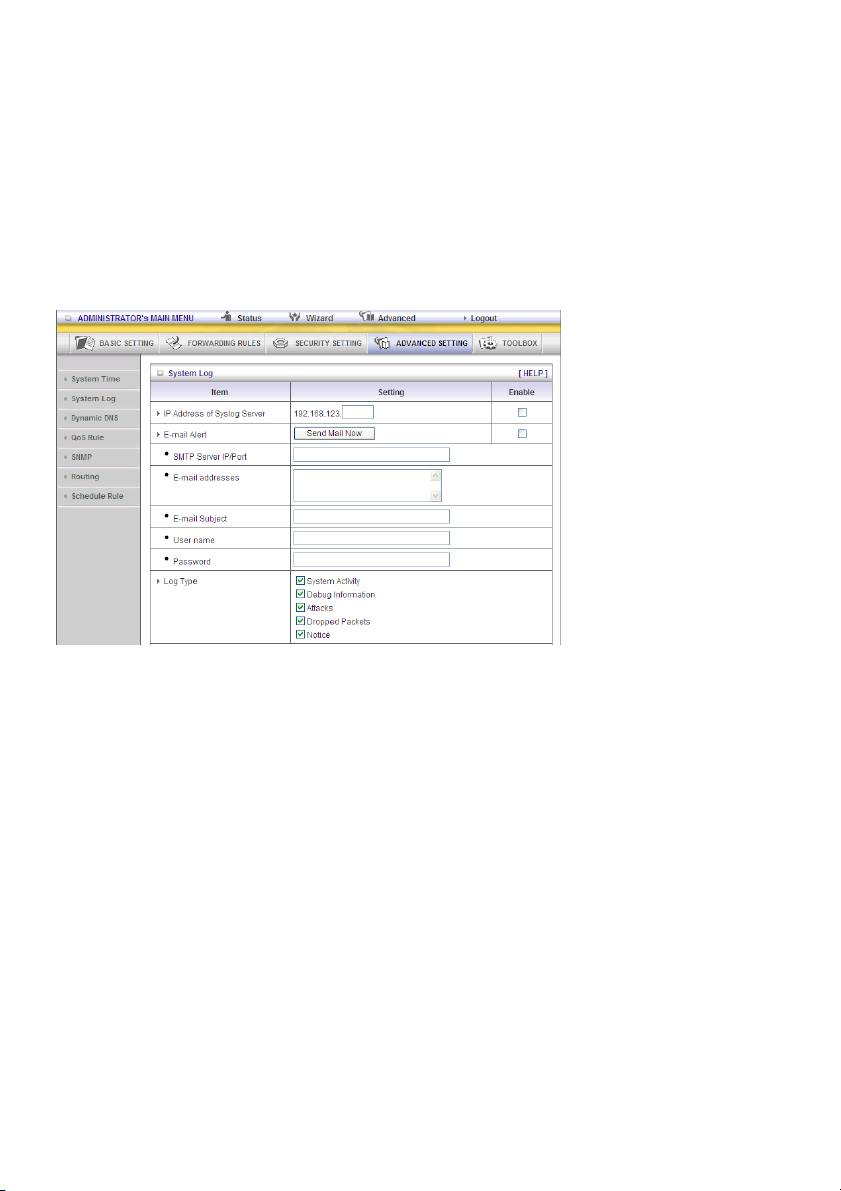
Task: Click the Forwarding Rules tab icon
Action: (x=174, y=343)
